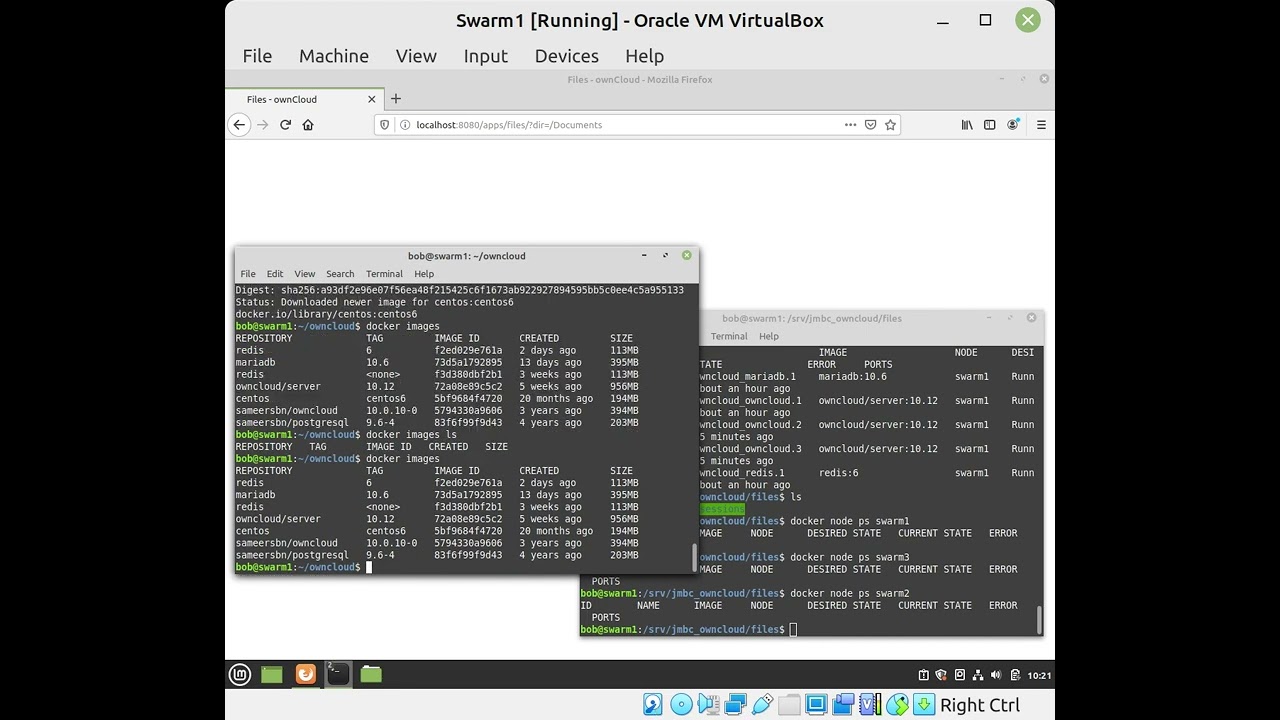
Task: Open VirtualBox Devices menu
Action: coord(567,56)
